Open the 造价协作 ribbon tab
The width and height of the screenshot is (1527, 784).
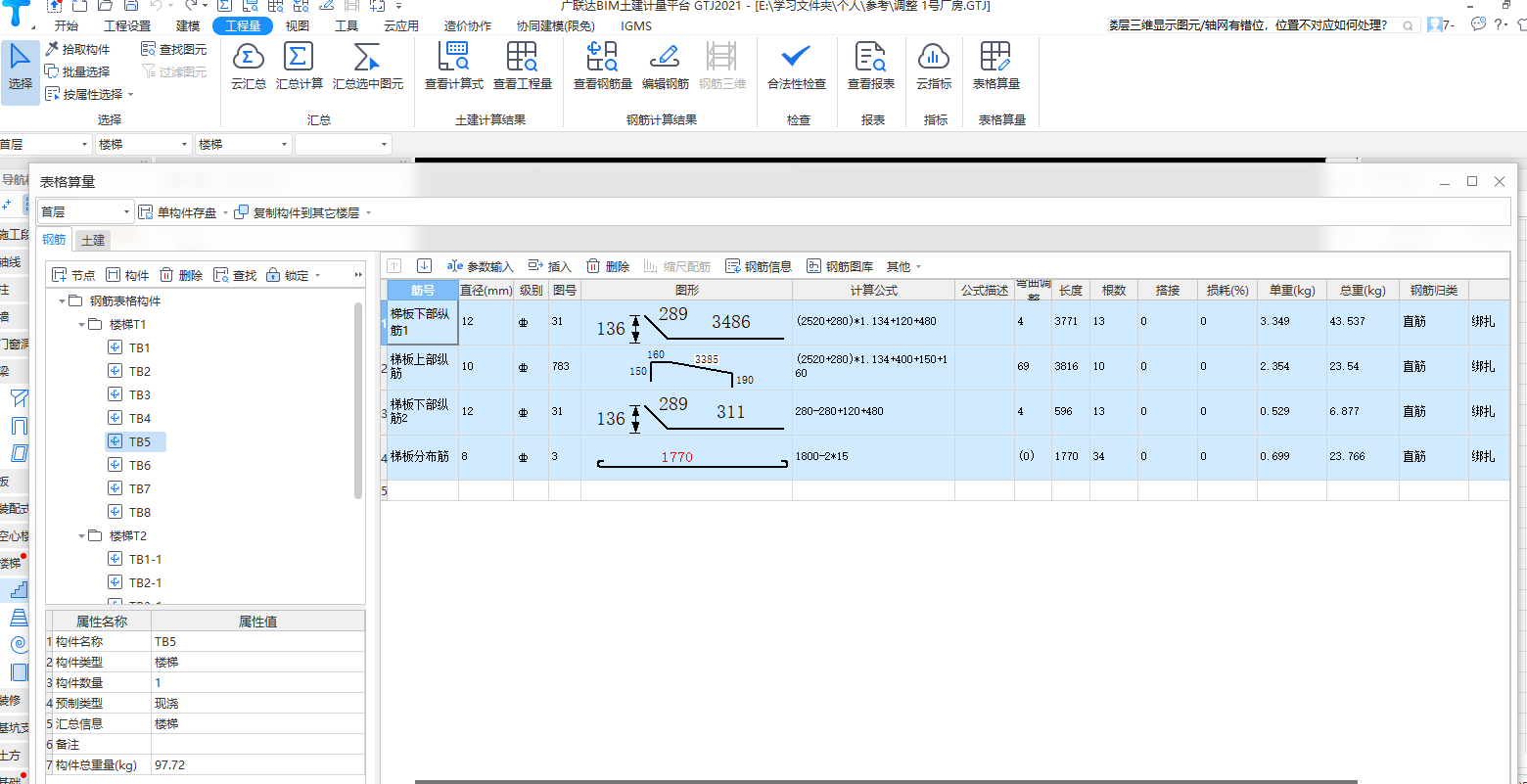tap(468, 26)
